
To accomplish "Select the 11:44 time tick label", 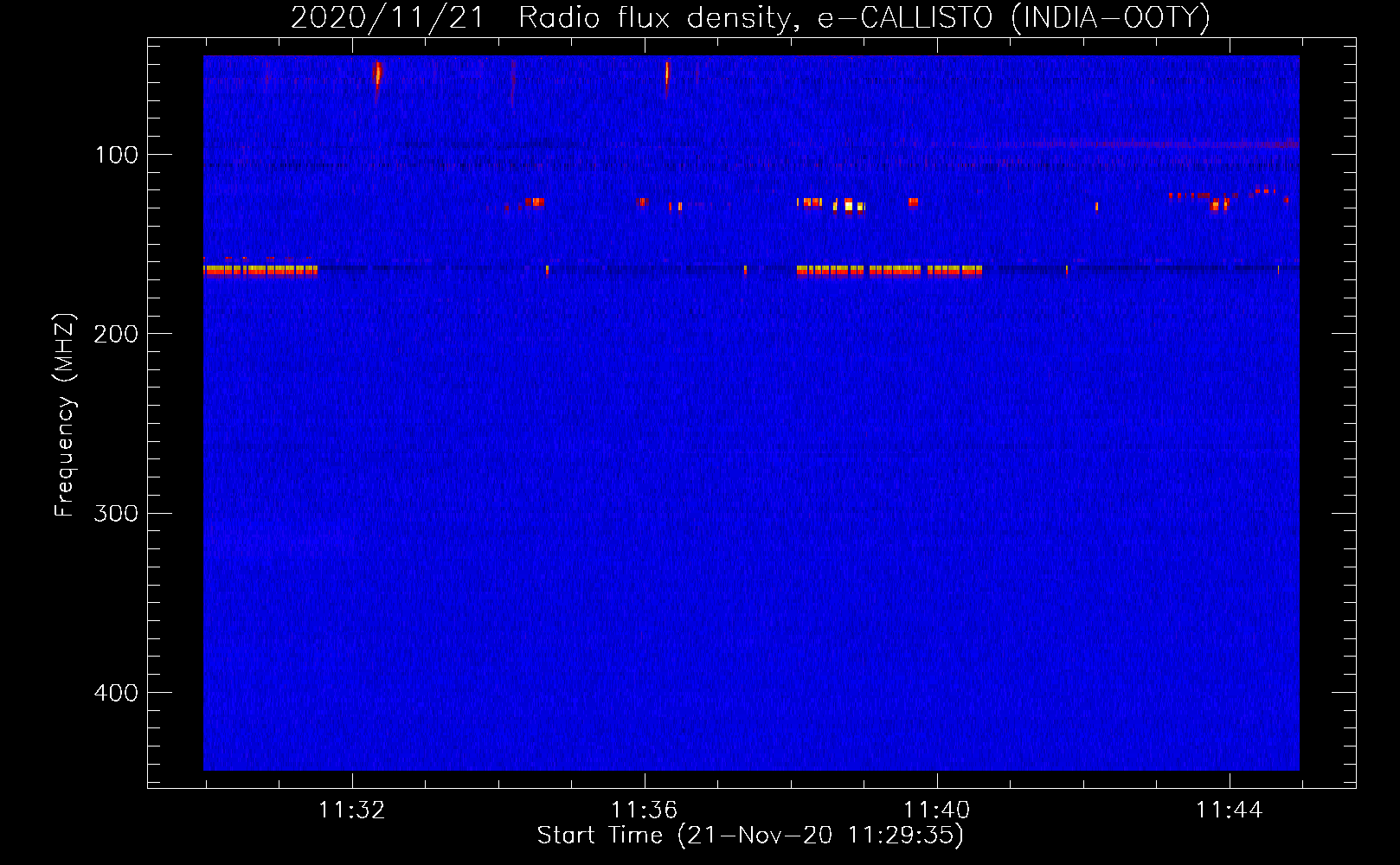I will coord(1230,811).
